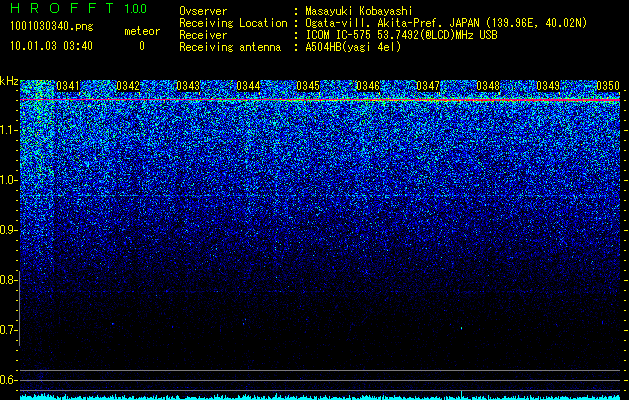
Task: Click the 0347 time marker
Action: [428, 86]
